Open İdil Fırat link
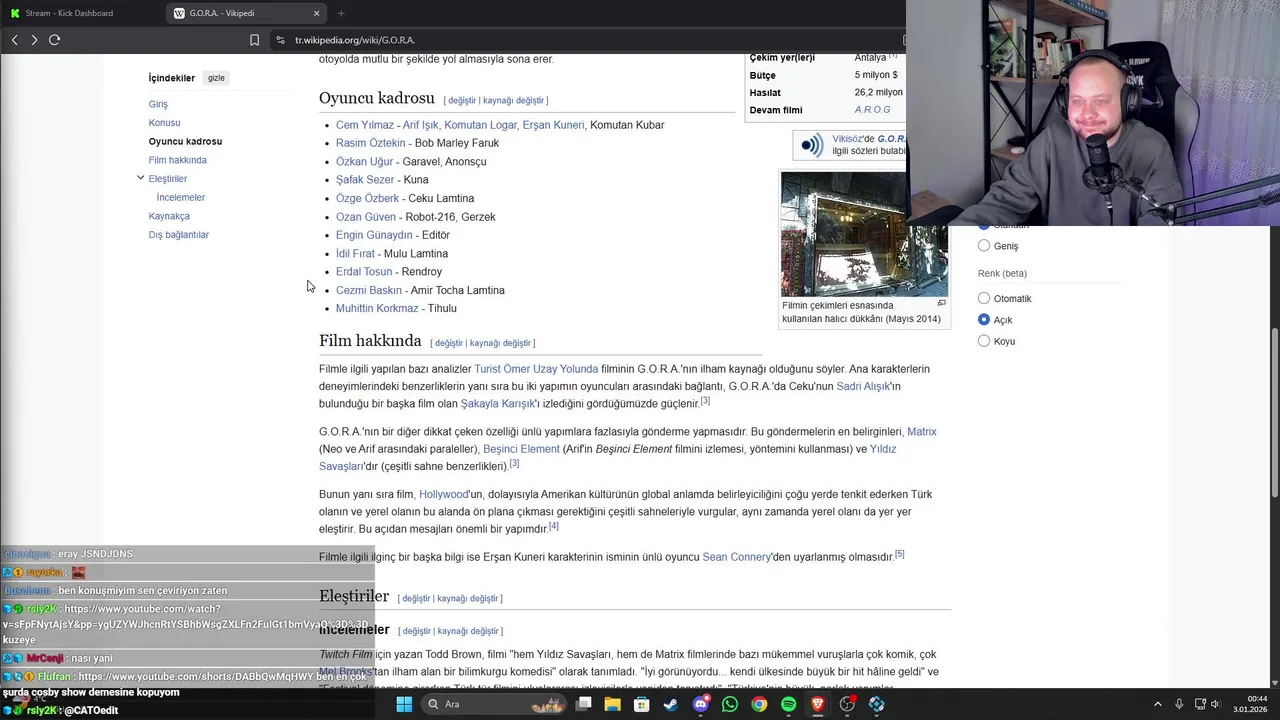 [x=355, y=254]
